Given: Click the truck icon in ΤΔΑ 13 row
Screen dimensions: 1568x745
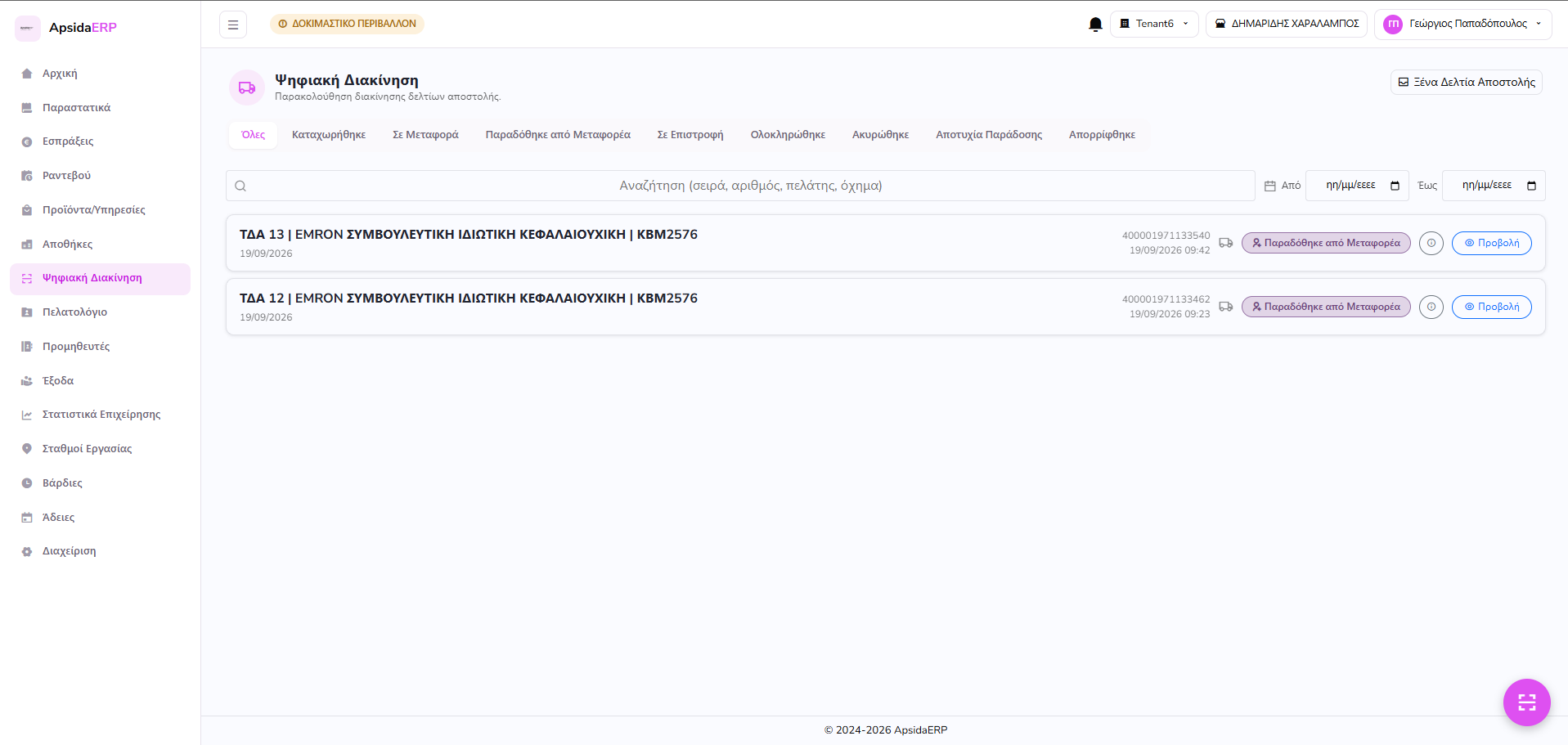Looking at the screenshot, I should (x=1225, y=243).
